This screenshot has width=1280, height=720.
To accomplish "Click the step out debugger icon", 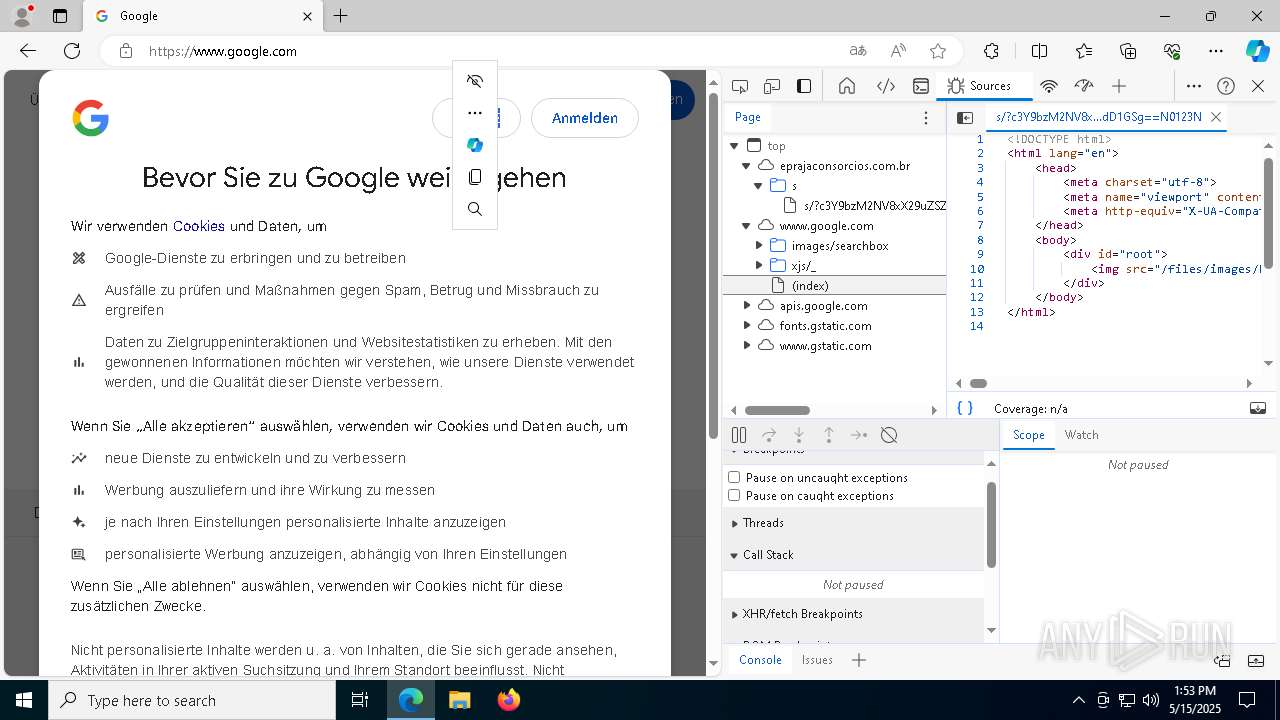I will (x=829, y=435).
